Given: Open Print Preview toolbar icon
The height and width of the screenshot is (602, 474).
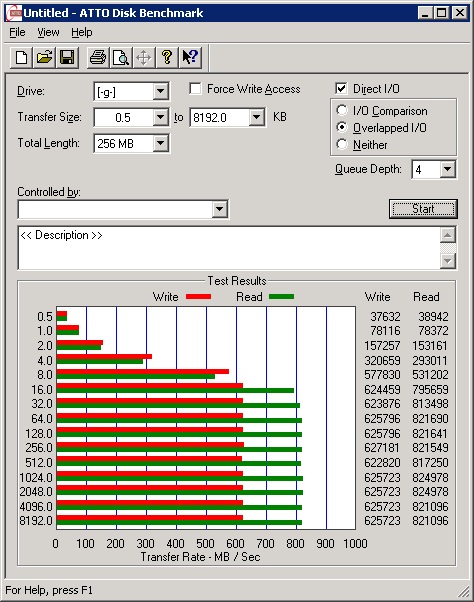Looking at the screenshot, I should tap(121, 58).
